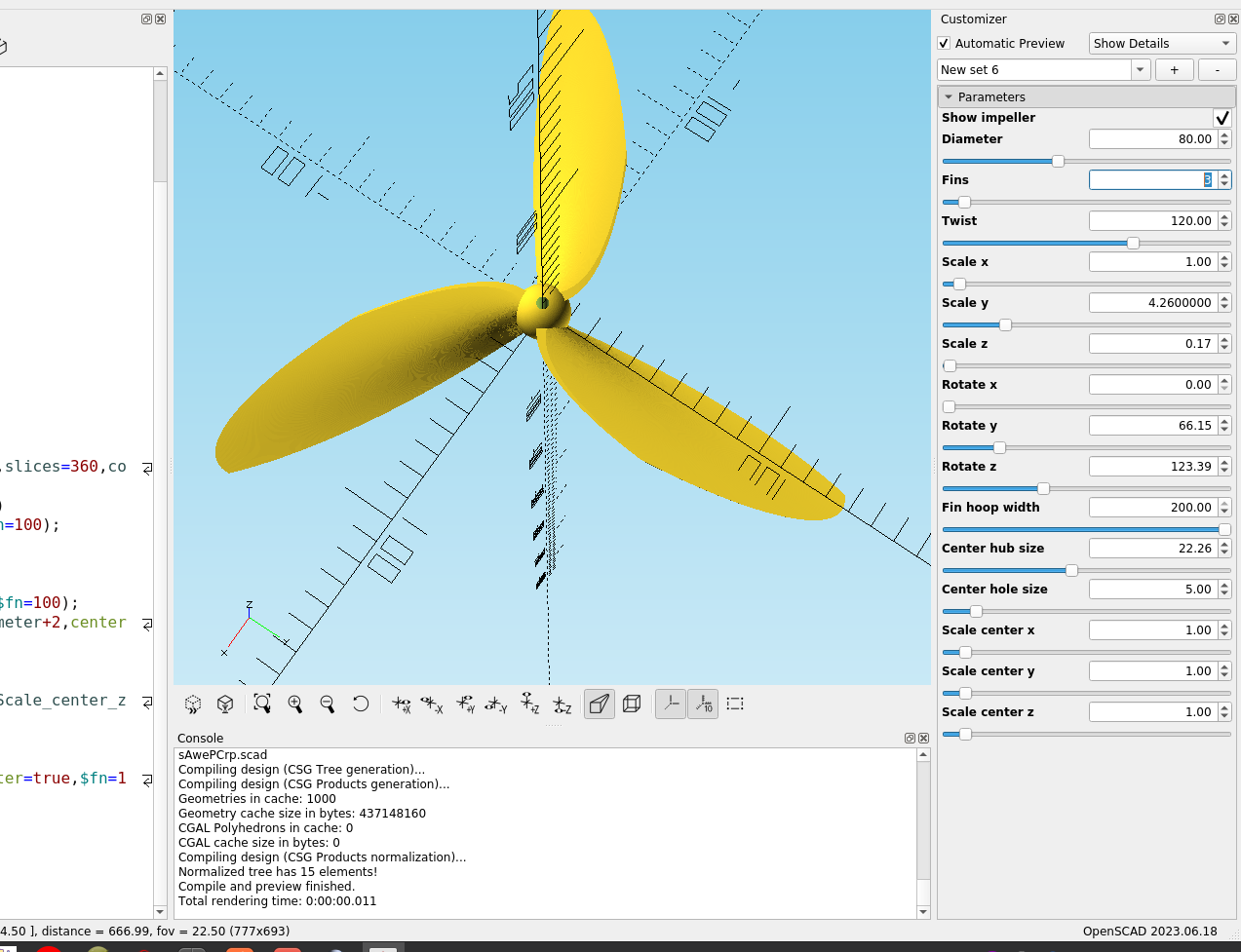Viewport: 1241px width, 952px height.
Task: Open the Show Details dropdown
Action: click(1161, 43)
